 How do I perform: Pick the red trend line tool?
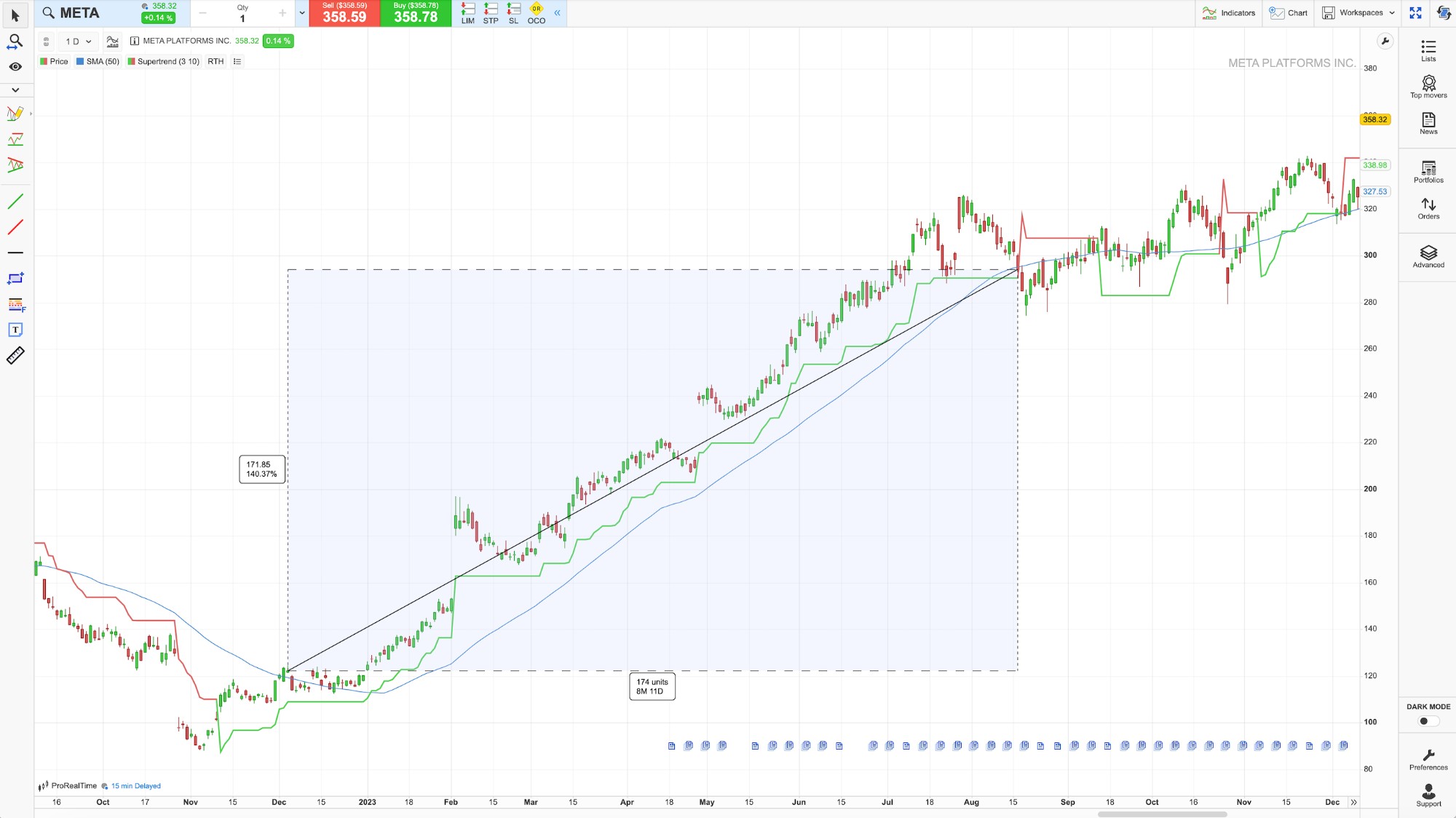coord(15,227)
